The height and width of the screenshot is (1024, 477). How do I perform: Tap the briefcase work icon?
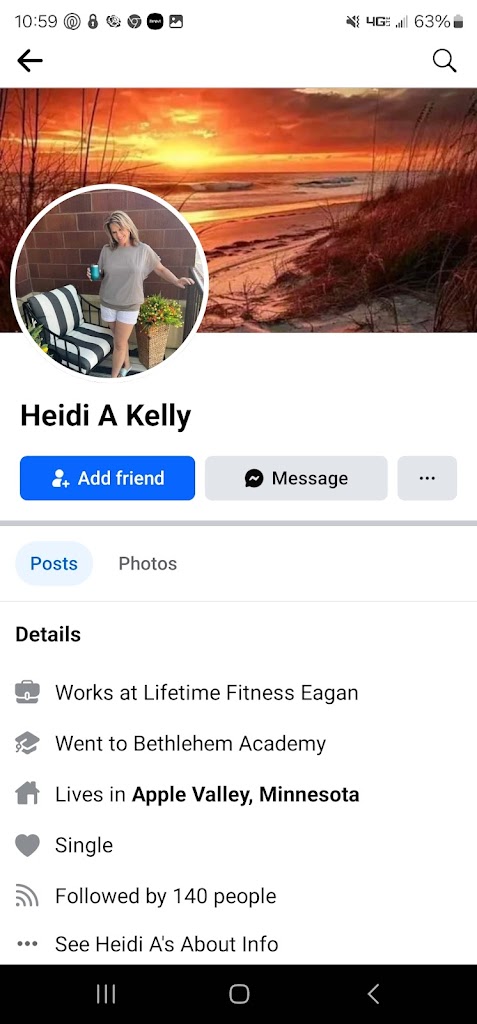pos(27,692)
